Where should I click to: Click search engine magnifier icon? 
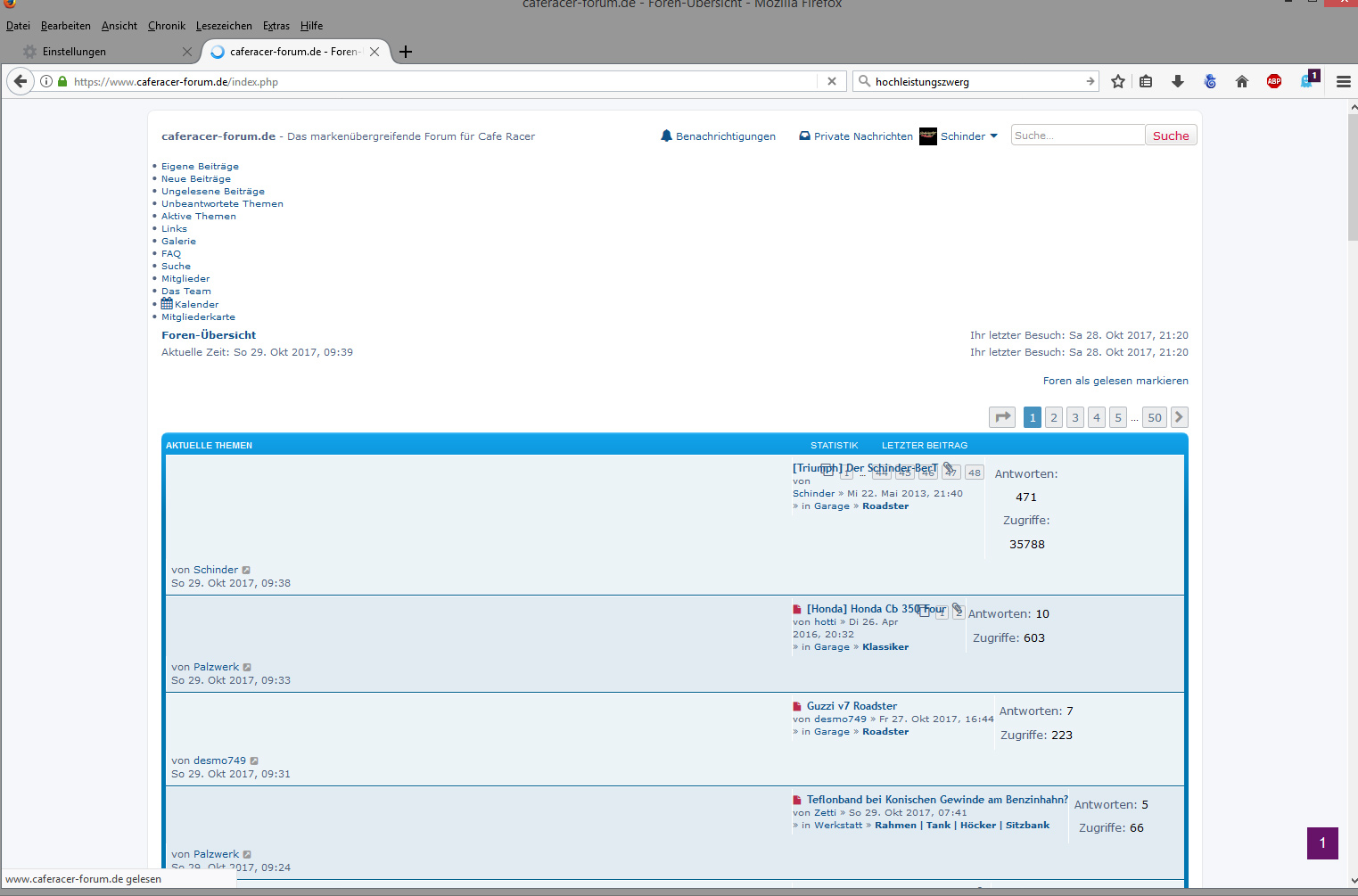(x=864, y=81)
